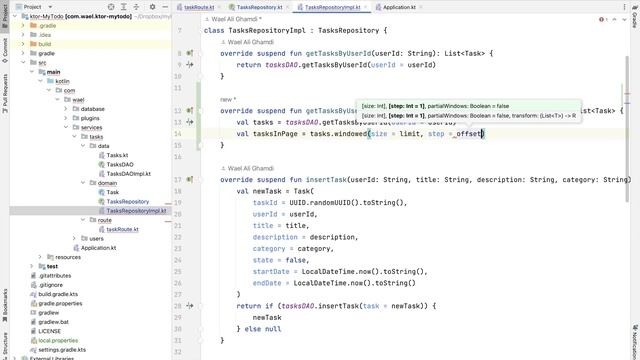The image size is (640, 360).
Task: Click the Collapse All icon in Project panel
Action: point(136,7)
